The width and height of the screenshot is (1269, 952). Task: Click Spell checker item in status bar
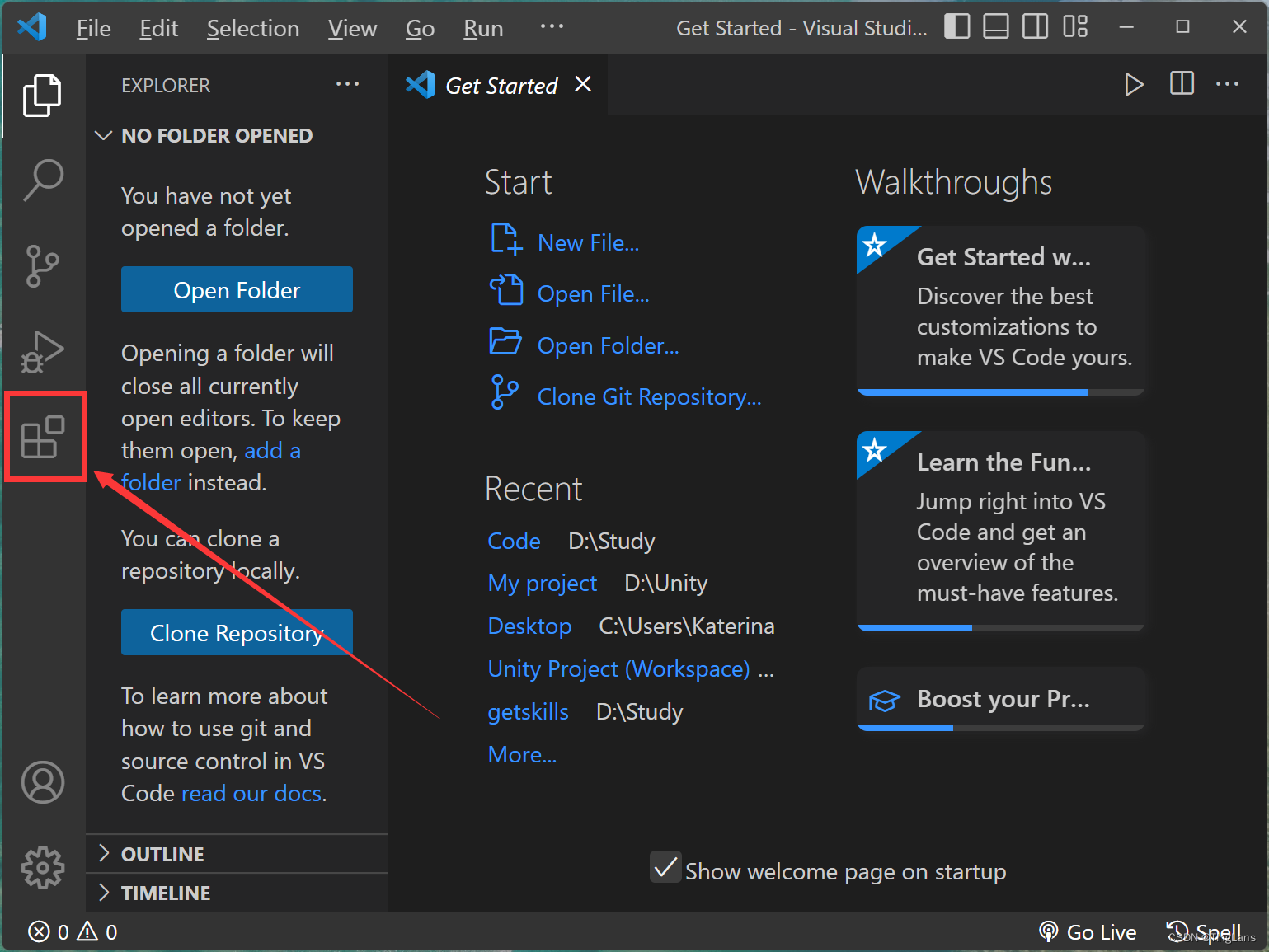point(1204,931)
